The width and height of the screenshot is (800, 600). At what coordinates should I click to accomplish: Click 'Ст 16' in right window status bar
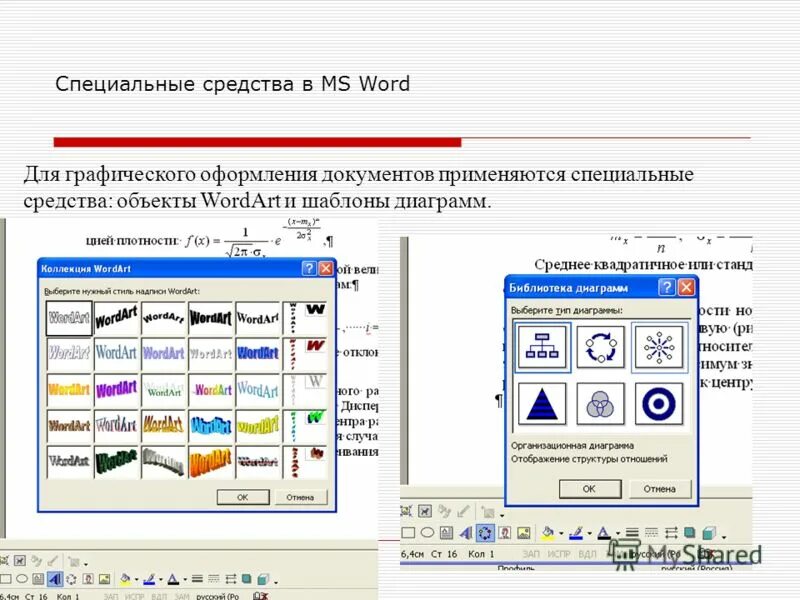click(444, 554)
